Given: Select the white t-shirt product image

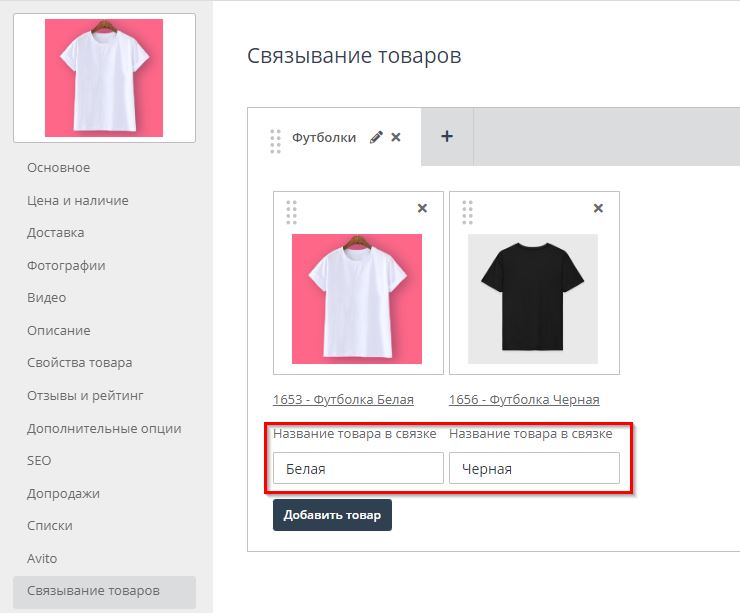Looking at the screenshot, I should [x=357, y=299].
